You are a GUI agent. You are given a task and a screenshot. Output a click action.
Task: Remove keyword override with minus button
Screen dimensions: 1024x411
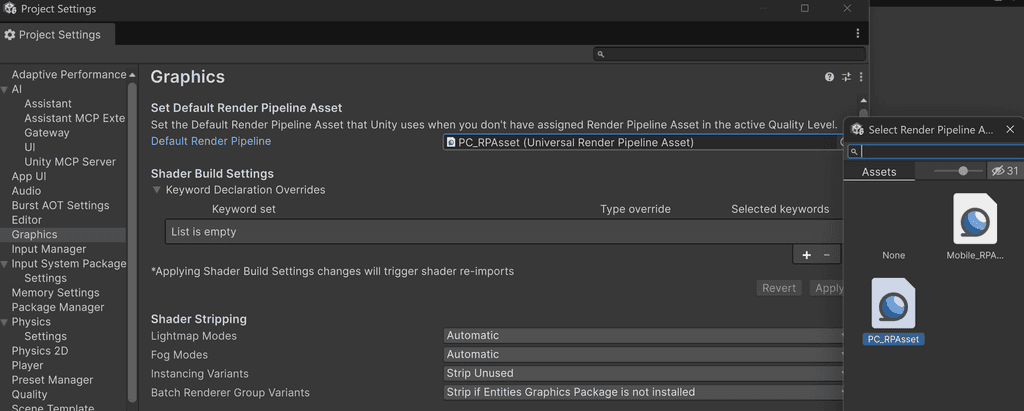827,255
